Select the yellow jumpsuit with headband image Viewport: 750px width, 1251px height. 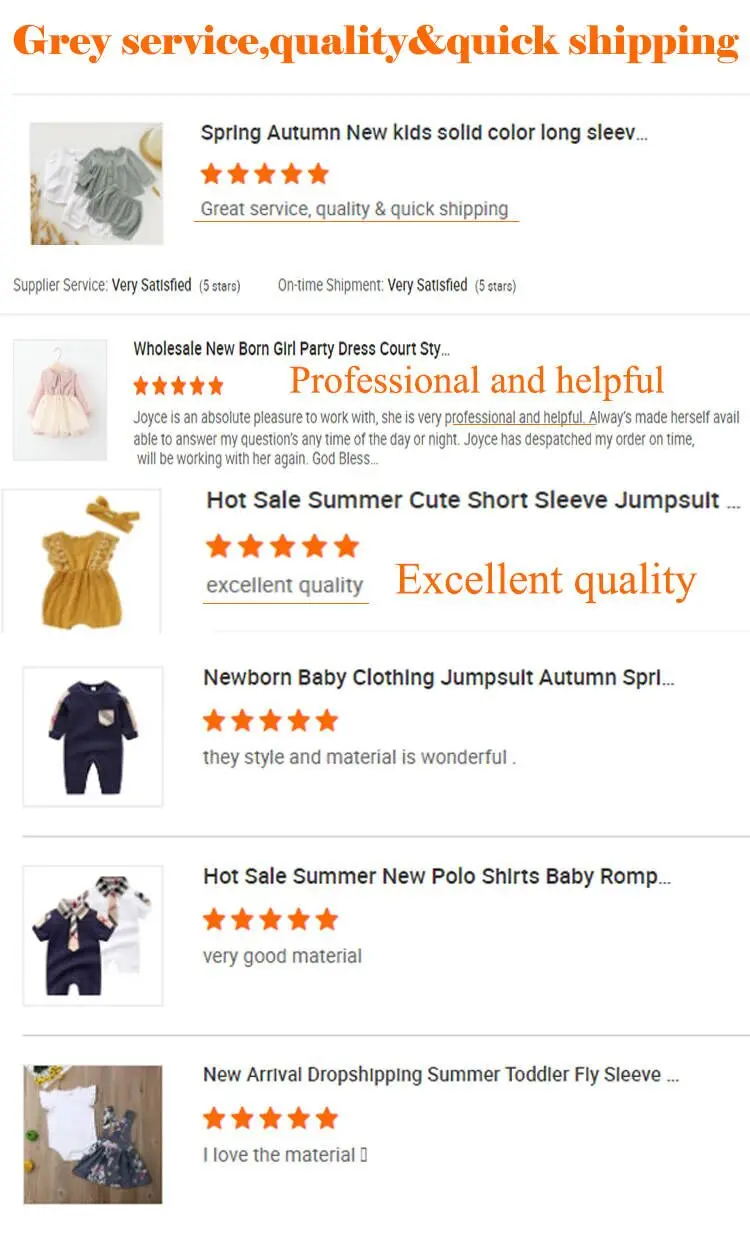pos(81,561)
